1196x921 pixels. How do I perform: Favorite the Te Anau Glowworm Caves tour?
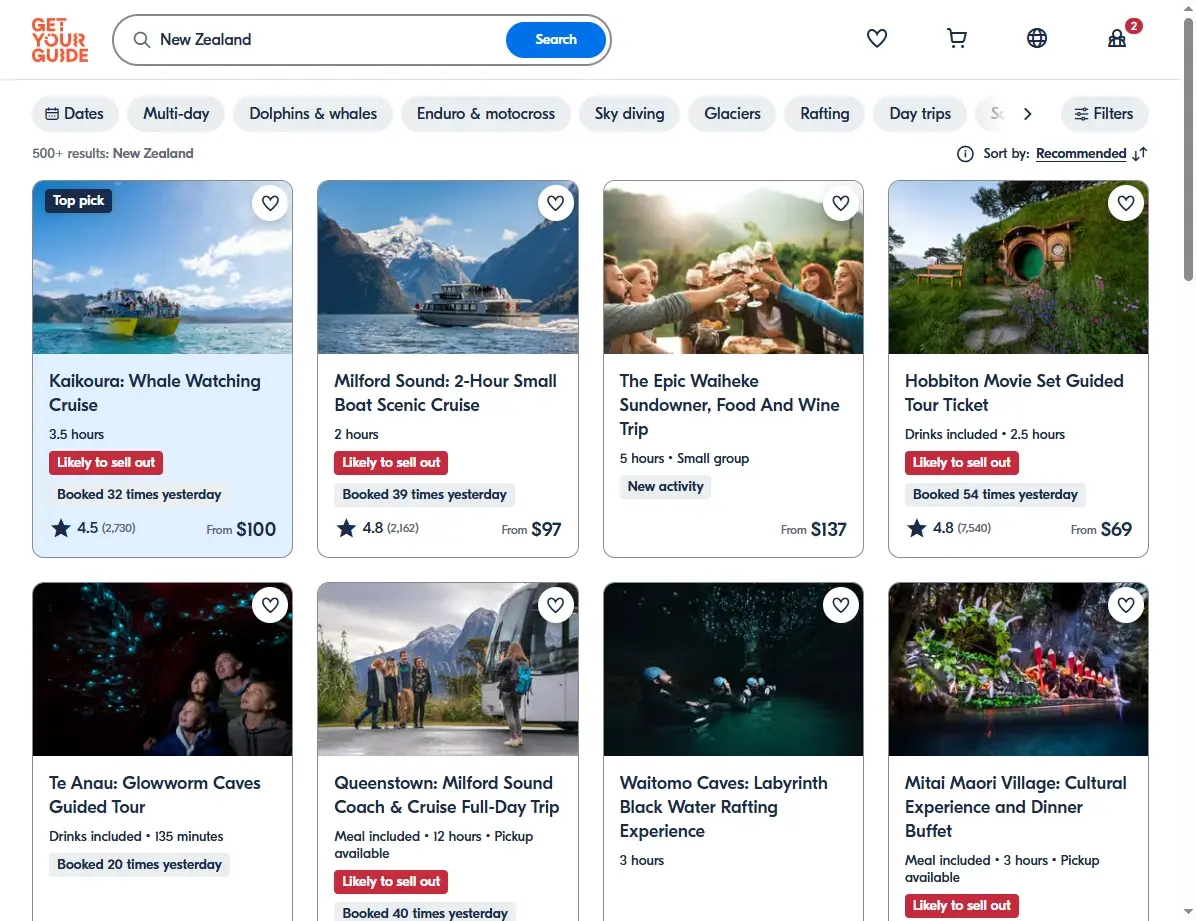[270, 605]
